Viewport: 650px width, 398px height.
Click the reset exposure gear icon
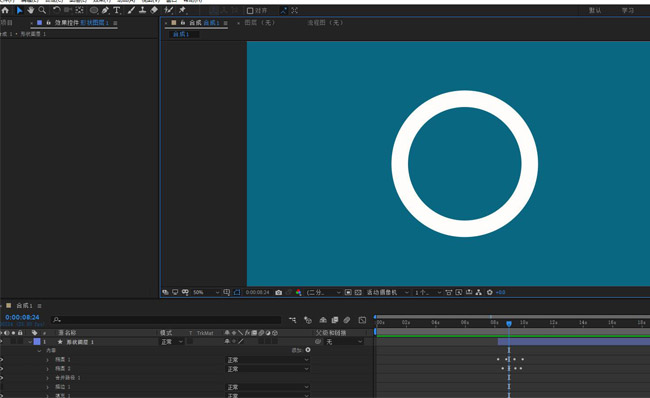tap(490, 292)
